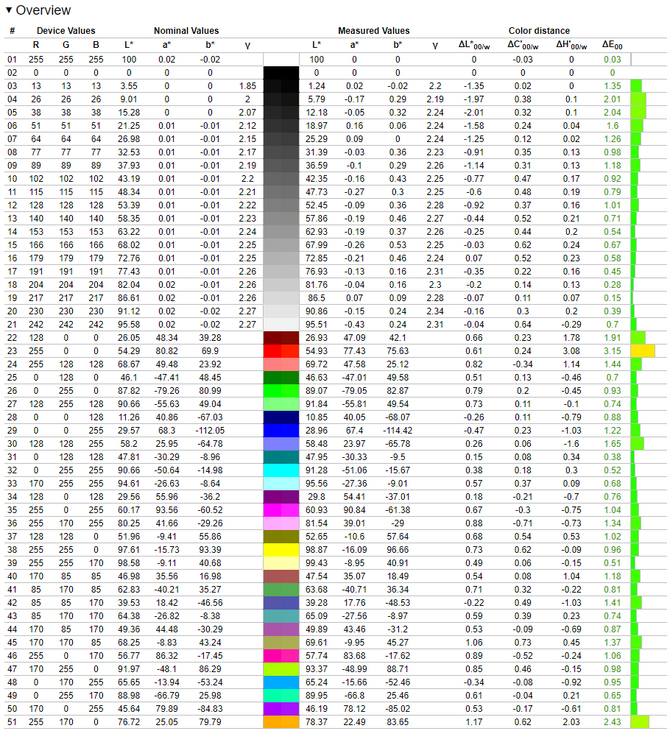Click ΔH value 2.03 in row 51
Screen dimensions: 670x731
[571, 722]
